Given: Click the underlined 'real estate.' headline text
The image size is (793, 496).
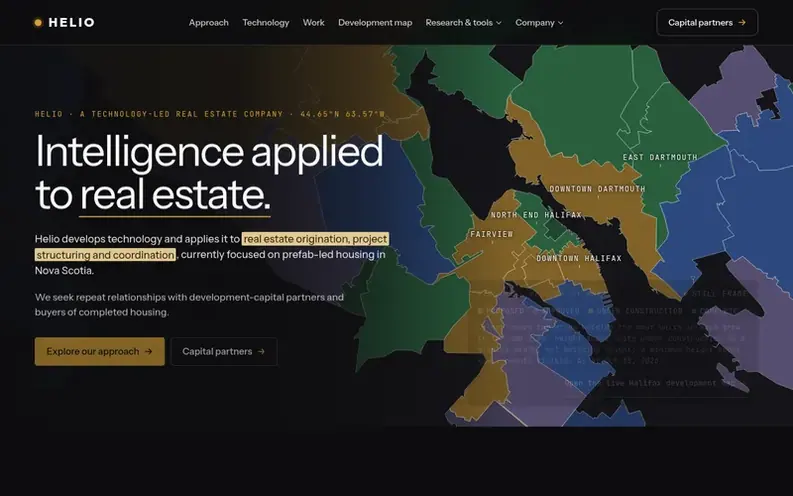Looking at the screenshot, I should 175,196.
